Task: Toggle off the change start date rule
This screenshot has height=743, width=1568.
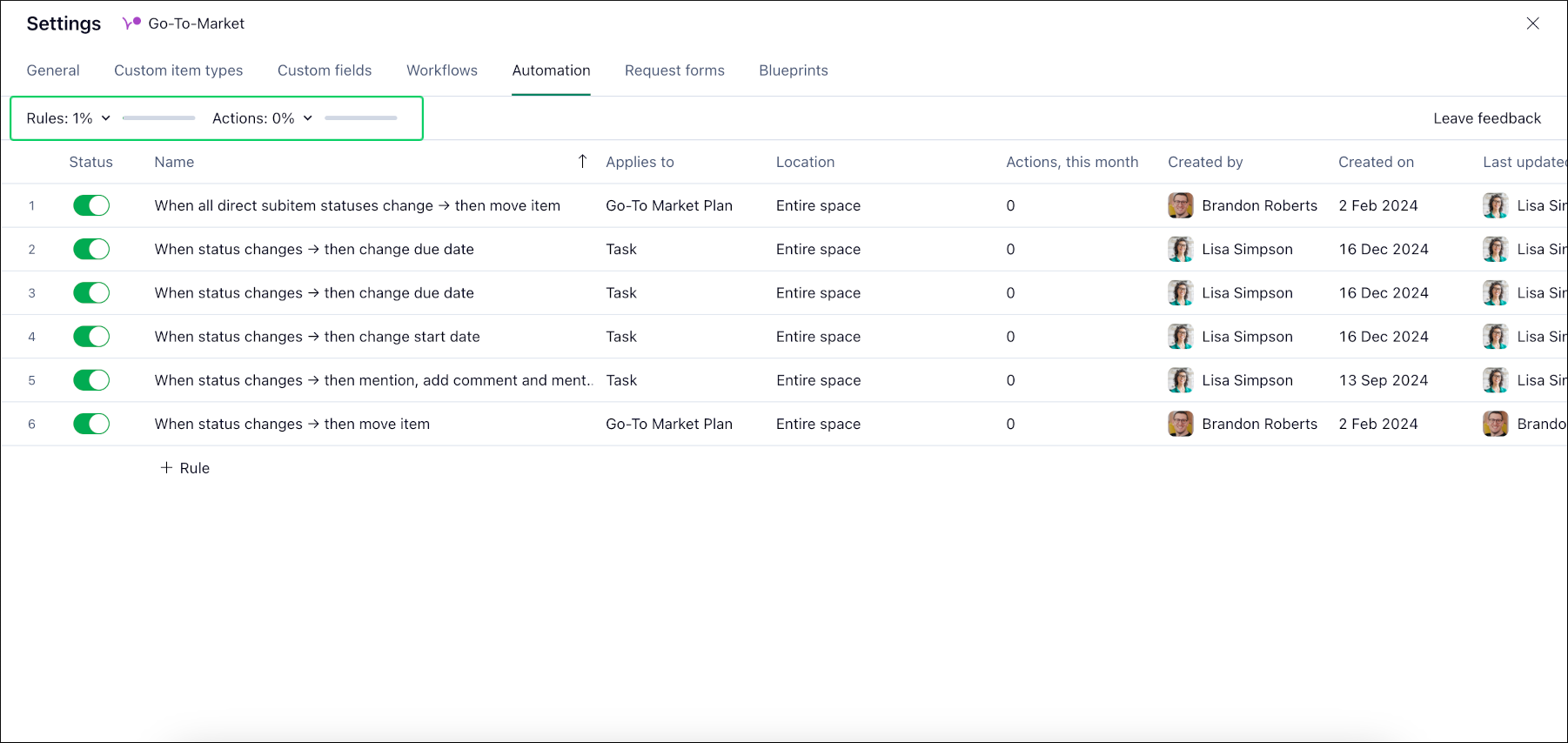Action: [x=91, y=337]
